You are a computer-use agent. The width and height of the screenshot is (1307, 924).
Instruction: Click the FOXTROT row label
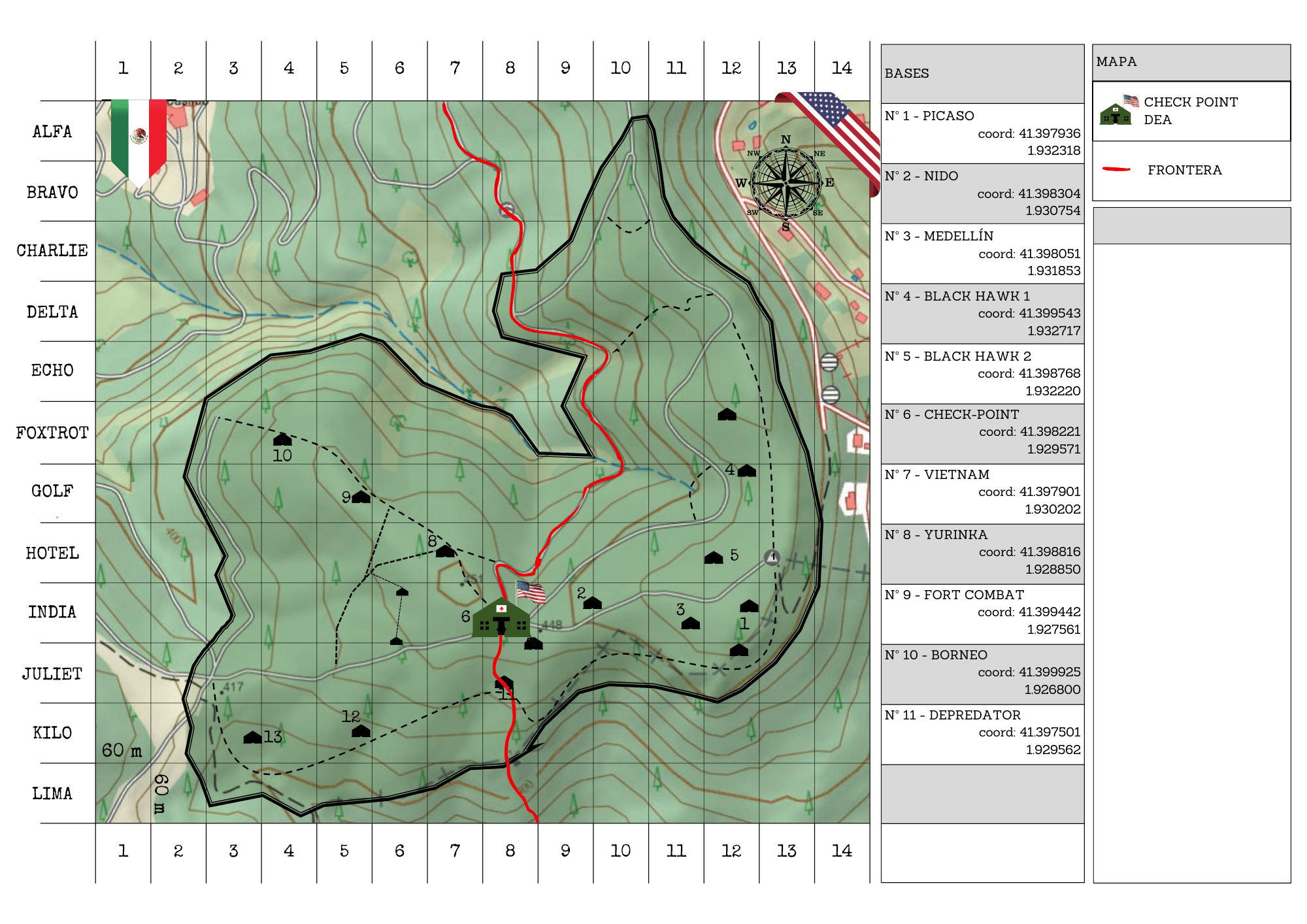[x=52, y=433]
